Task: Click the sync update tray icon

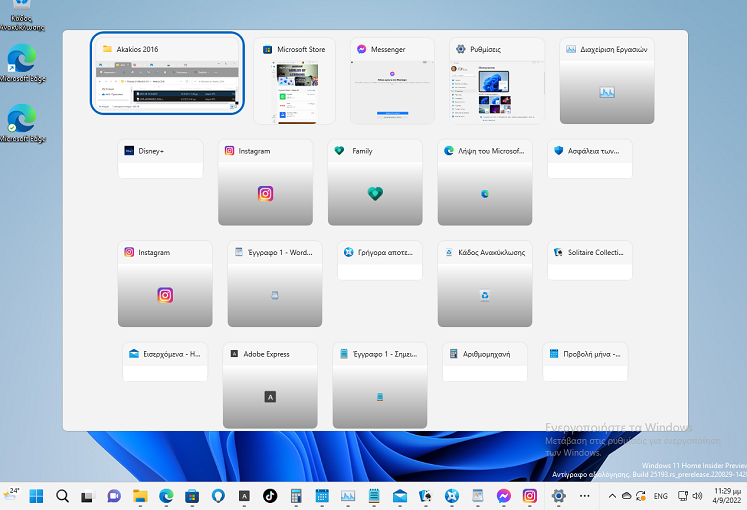Action: (x=641, y=496)
